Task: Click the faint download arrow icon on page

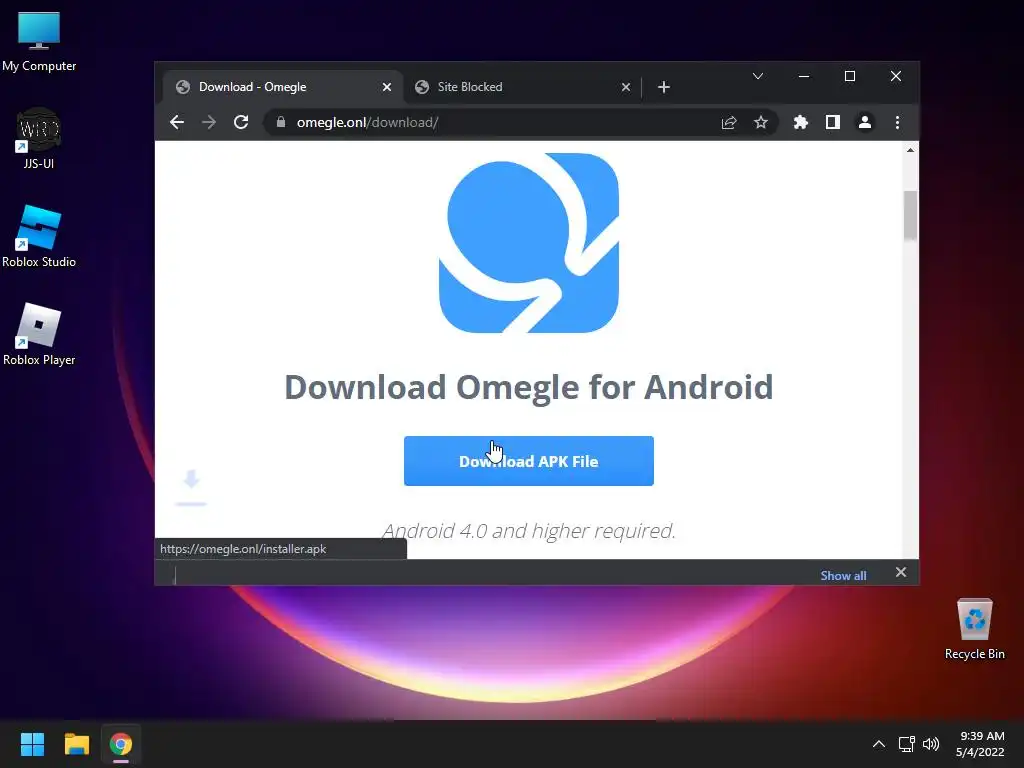Action: tap(191, 487)
